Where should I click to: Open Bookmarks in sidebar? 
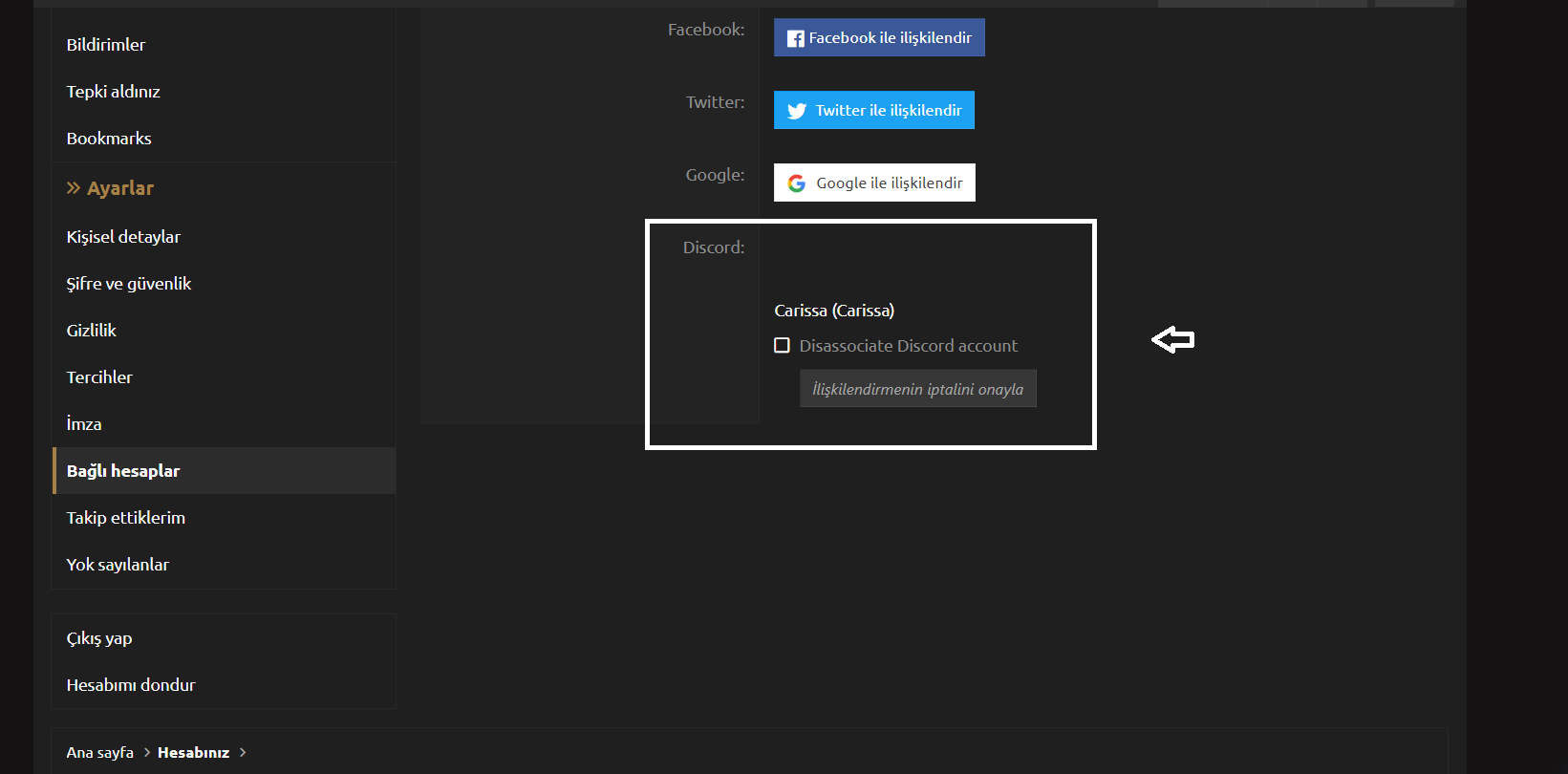coord(109,139)
